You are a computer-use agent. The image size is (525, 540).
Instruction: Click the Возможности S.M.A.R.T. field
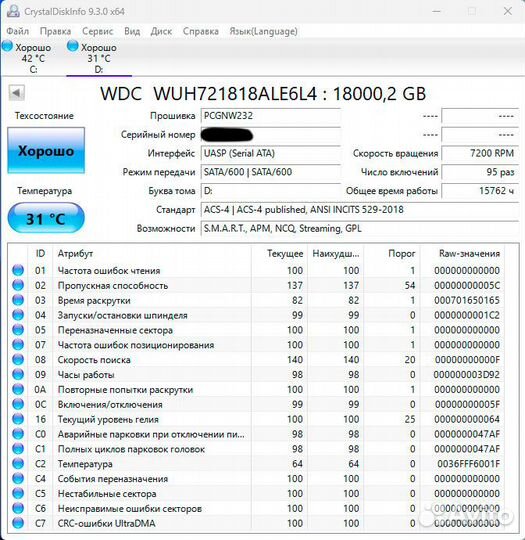360,228
